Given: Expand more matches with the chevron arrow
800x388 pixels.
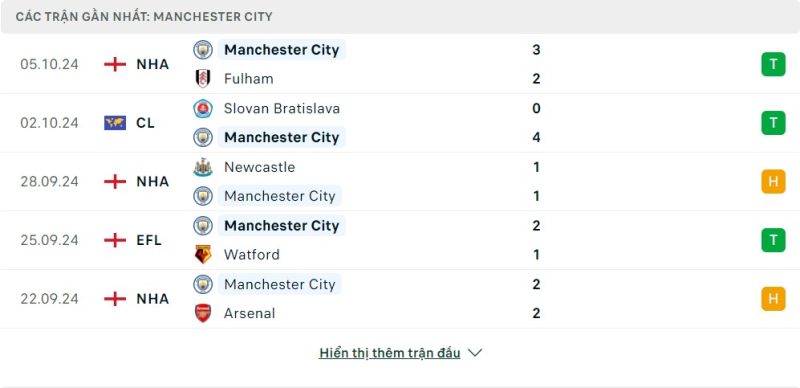Looking at the screenshot, I should 474,353.
